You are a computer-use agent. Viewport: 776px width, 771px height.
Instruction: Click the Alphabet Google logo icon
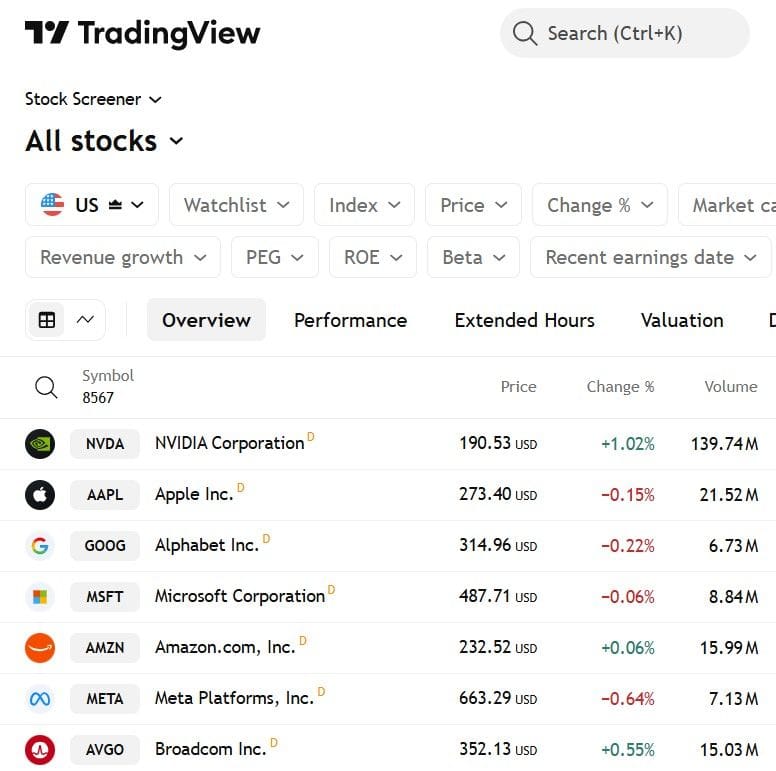[x=40, y=545]
